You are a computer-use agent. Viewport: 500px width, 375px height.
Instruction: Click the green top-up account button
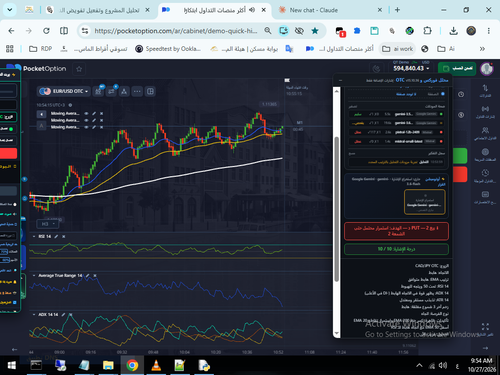click(x=457, y=68)
